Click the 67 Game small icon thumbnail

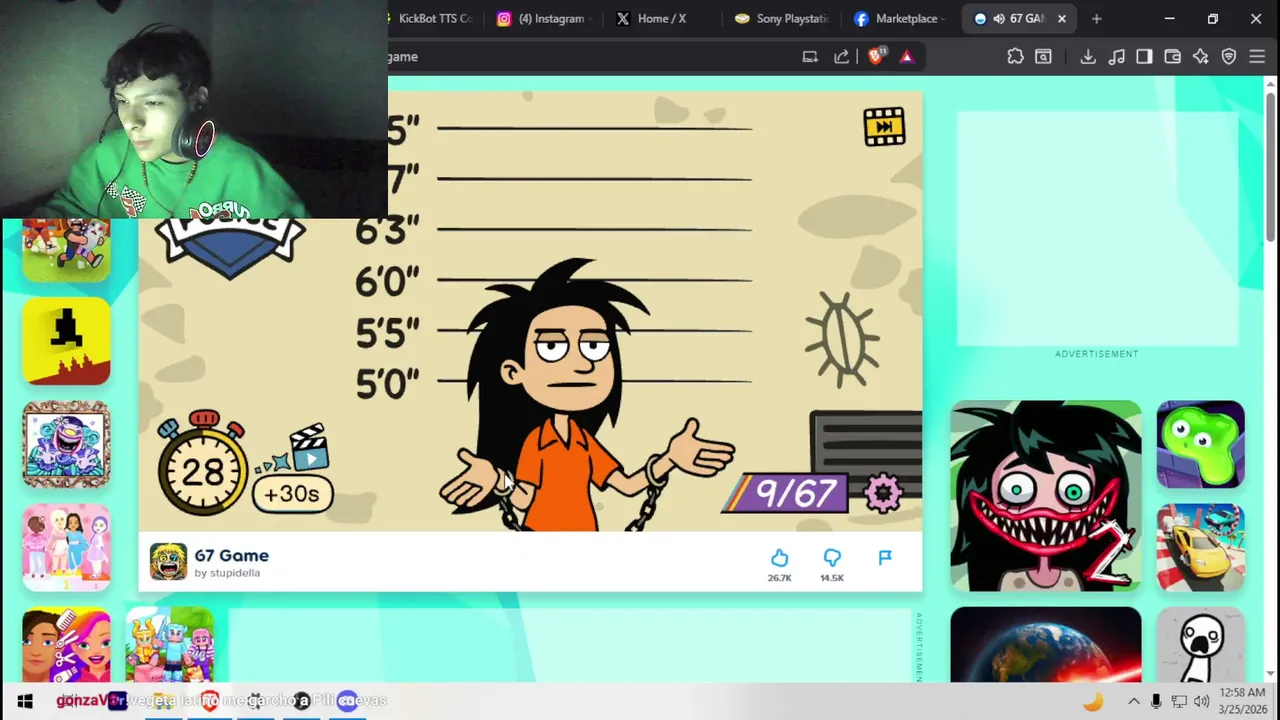tap(168, 562)
